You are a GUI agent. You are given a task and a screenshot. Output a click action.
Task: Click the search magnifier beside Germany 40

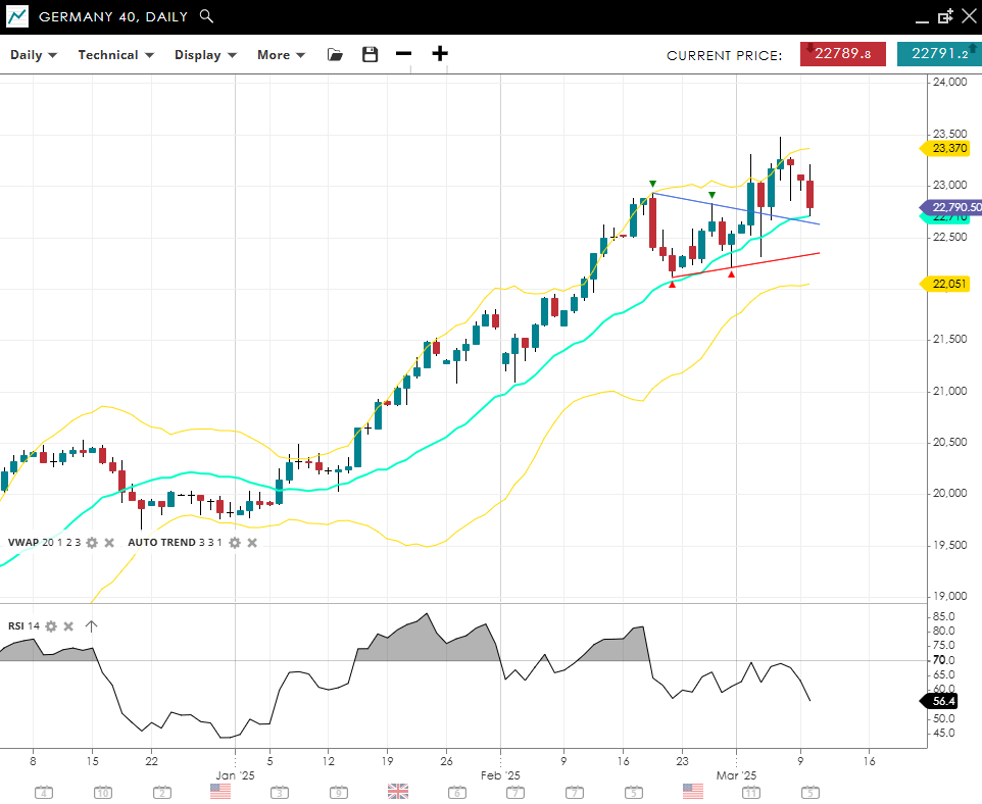[x=206, y=16]
